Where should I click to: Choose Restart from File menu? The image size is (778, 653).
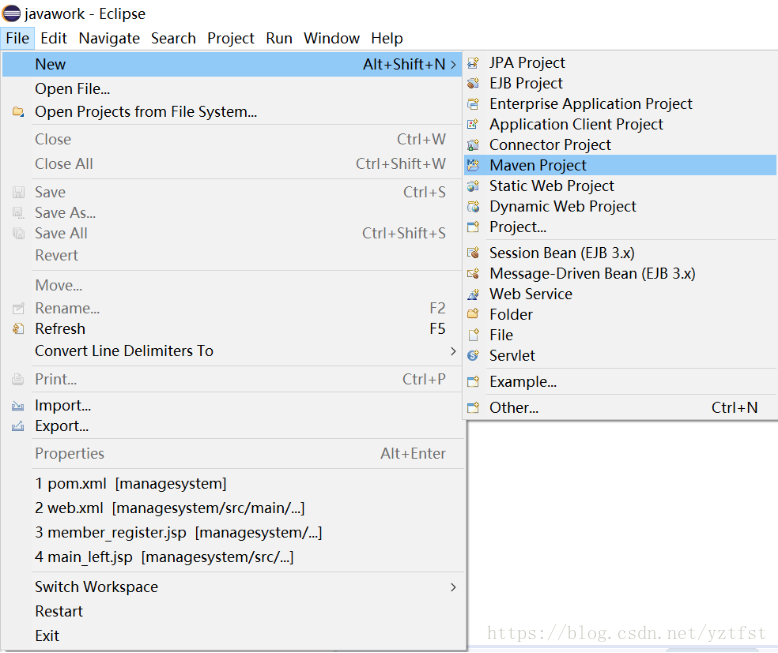[x=232, y=611]
